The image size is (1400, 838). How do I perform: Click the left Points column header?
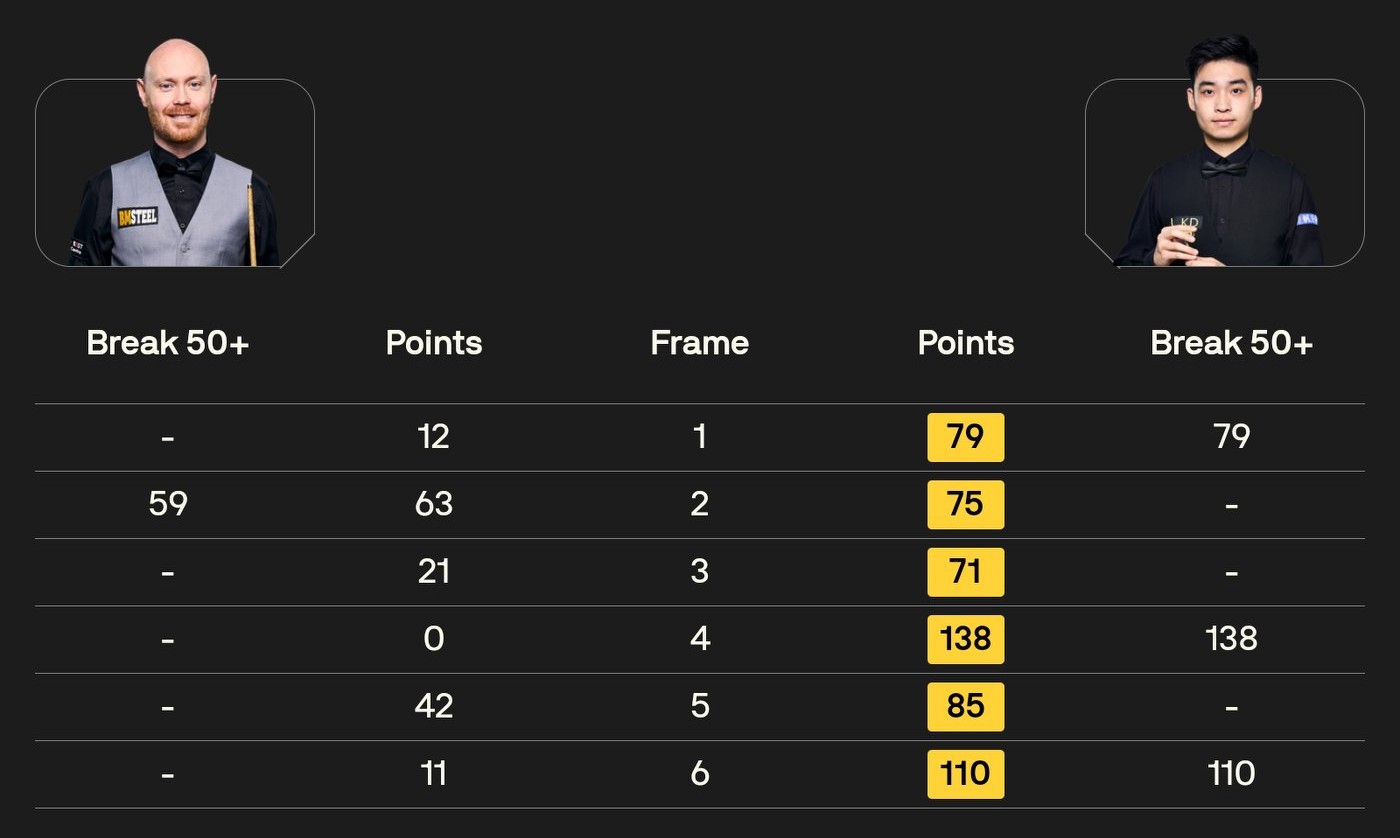pos(434,343)
